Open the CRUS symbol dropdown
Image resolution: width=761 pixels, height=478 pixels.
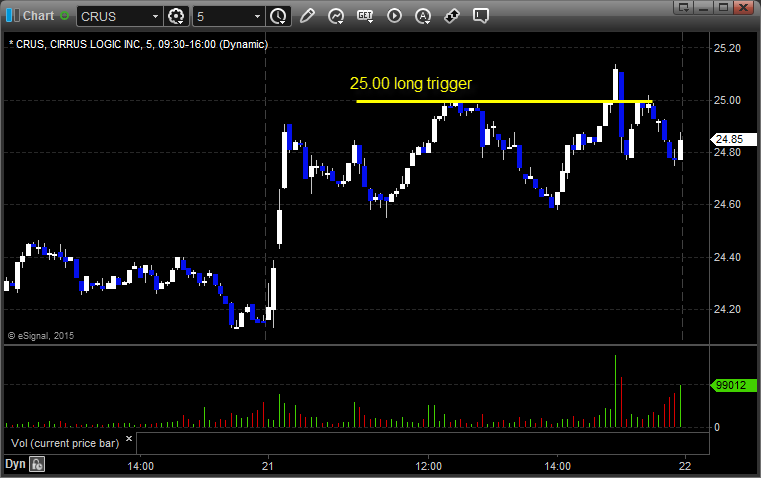155,16
